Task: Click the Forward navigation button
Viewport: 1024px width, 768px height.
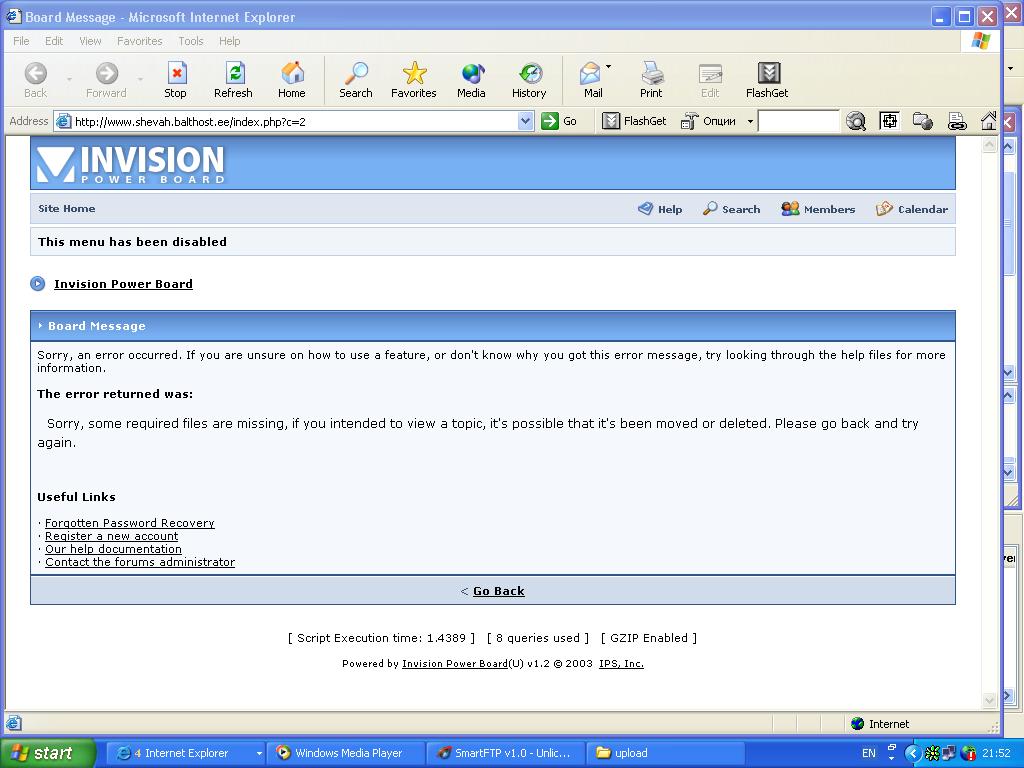Action: pos(106,80)
